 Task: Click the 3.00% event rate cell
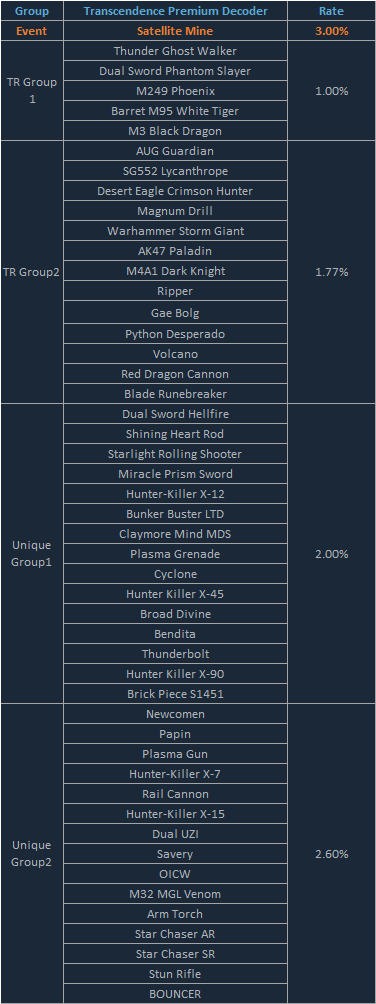coord(331,31)
